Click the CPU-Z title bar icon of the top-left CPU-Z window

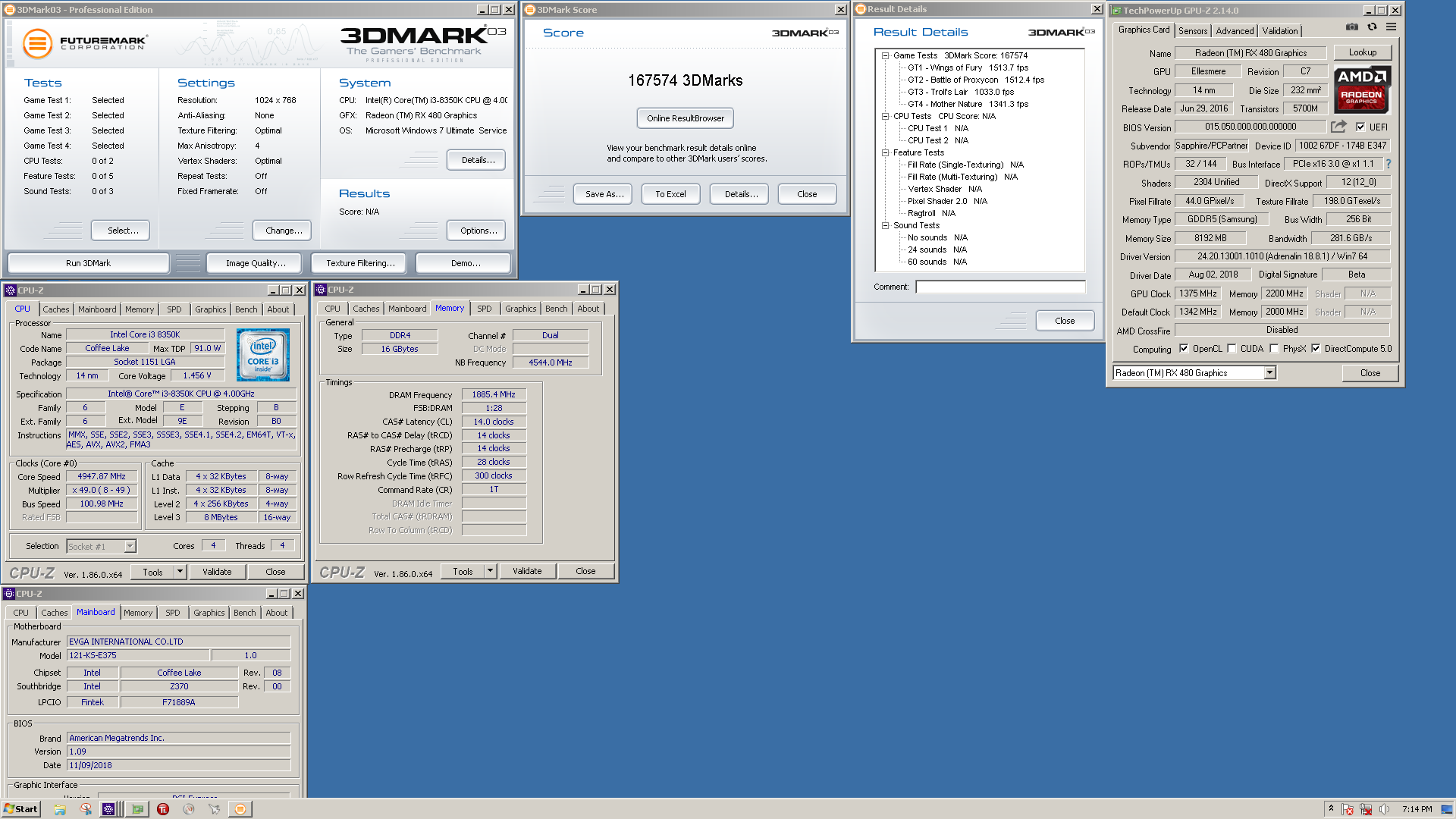(x=11, y=290)
